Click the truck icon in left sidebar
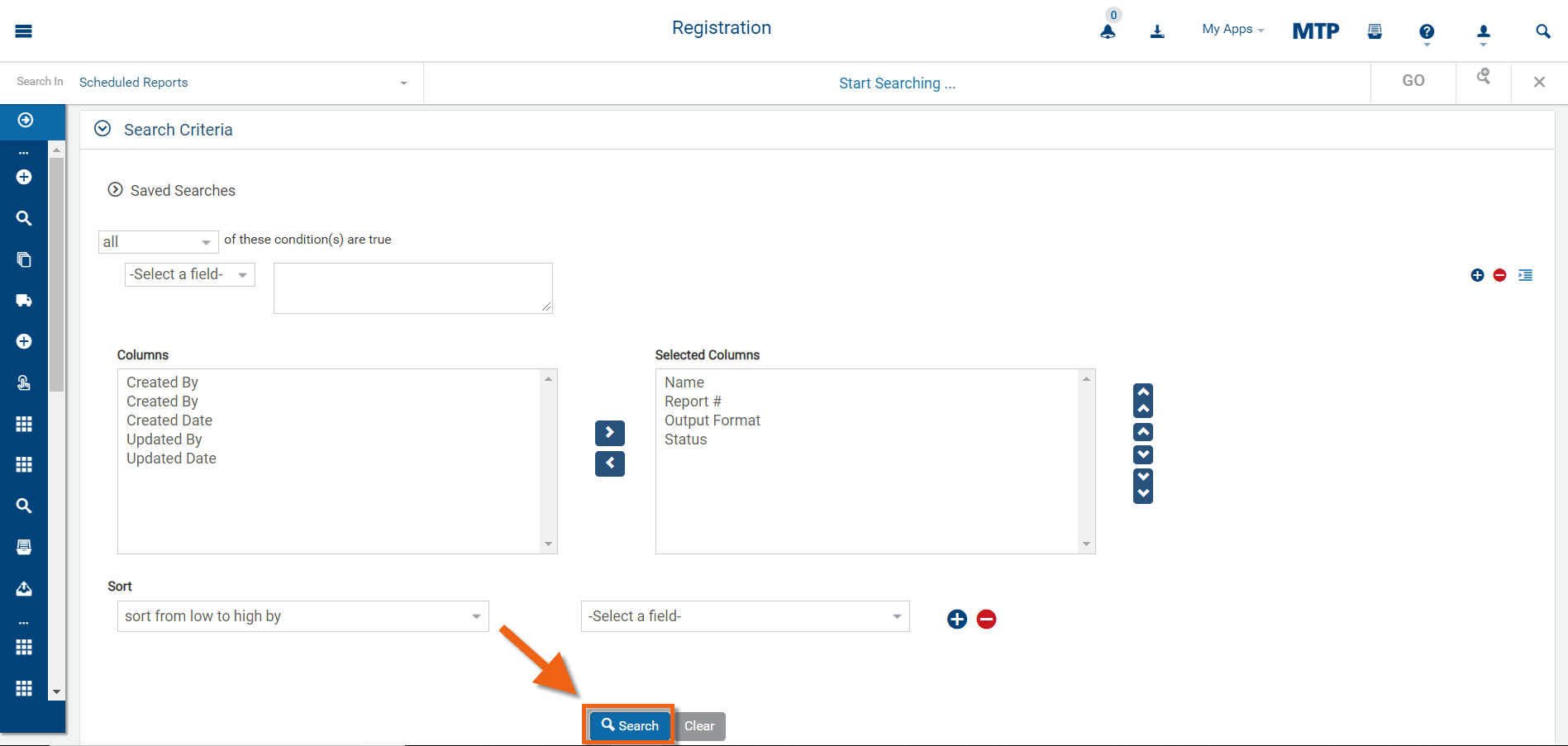 point(24,301)
